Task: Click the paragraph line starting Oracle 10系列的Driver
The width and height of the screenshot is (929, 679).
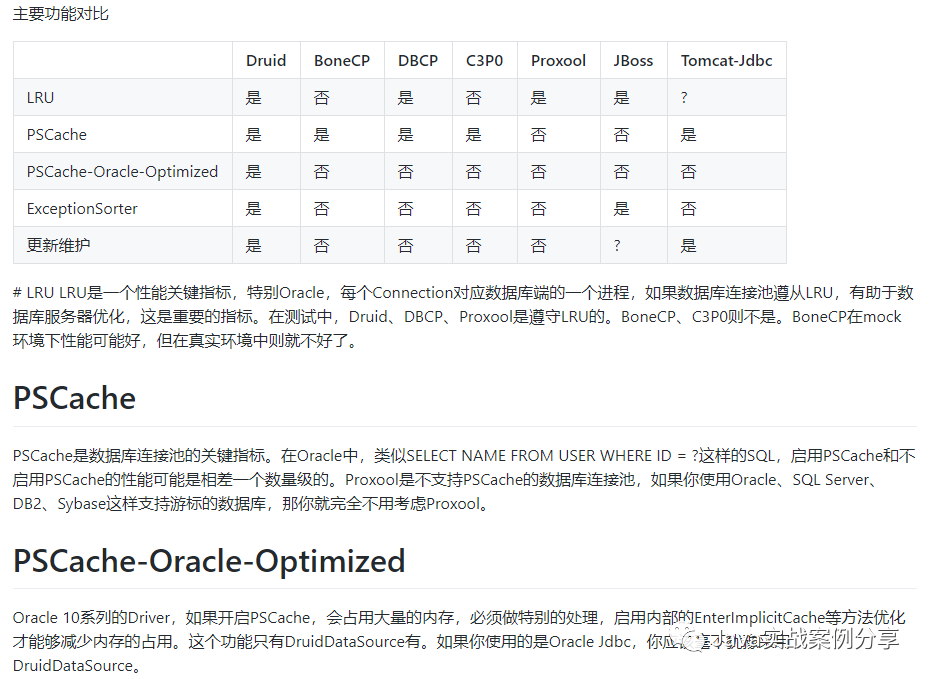Action: tap(459, 618)
